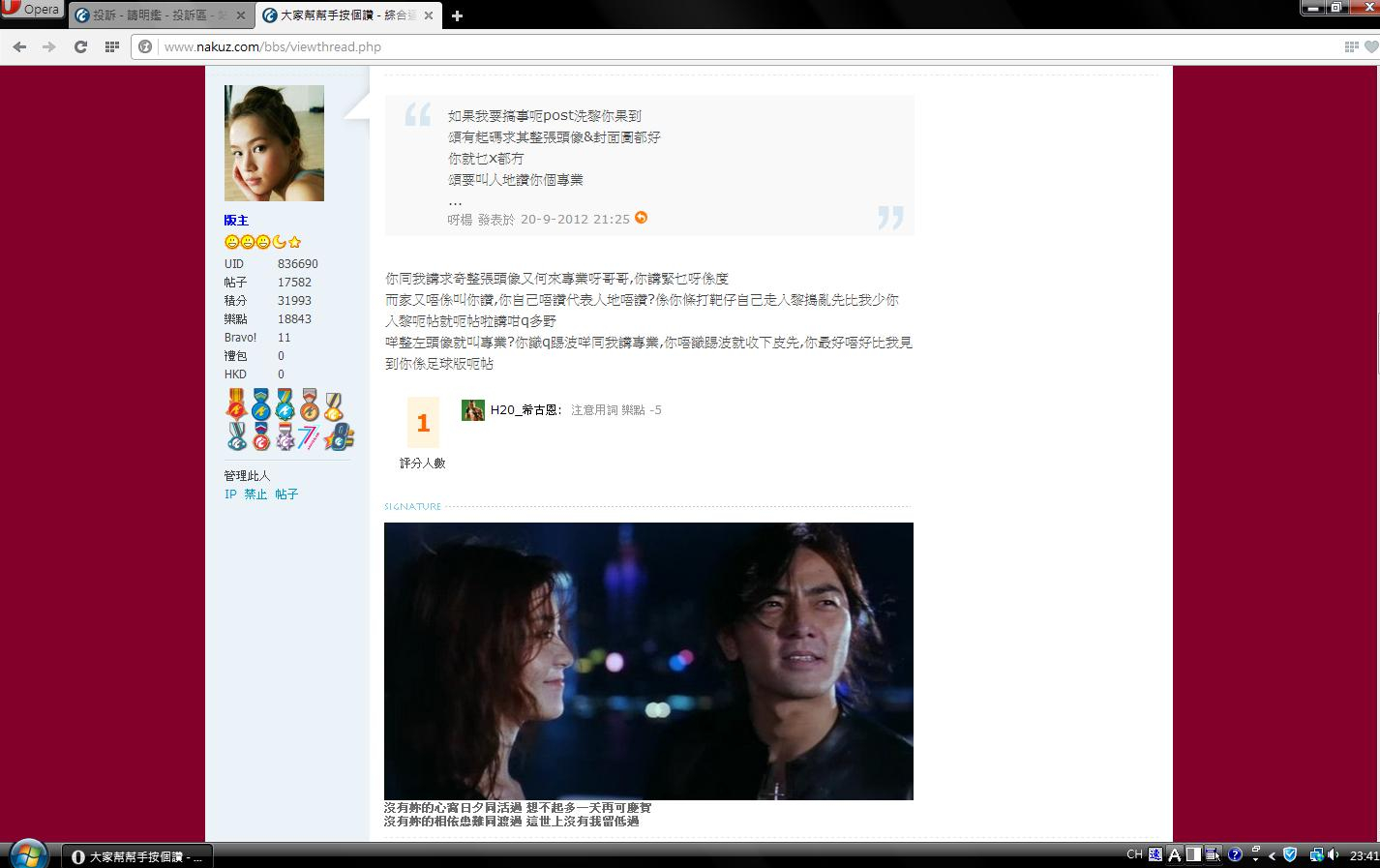Open IME help question mark icon
The height and width of the screenshot is (868, 1380).
tap(1235, 854)
